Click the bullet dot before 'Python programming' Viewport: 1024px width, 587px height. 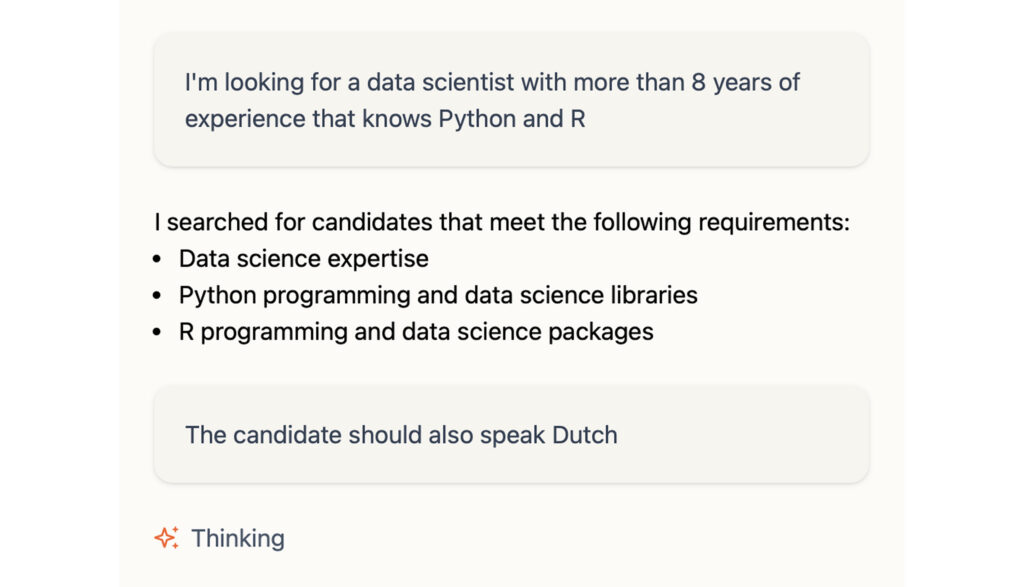point(157,296)
